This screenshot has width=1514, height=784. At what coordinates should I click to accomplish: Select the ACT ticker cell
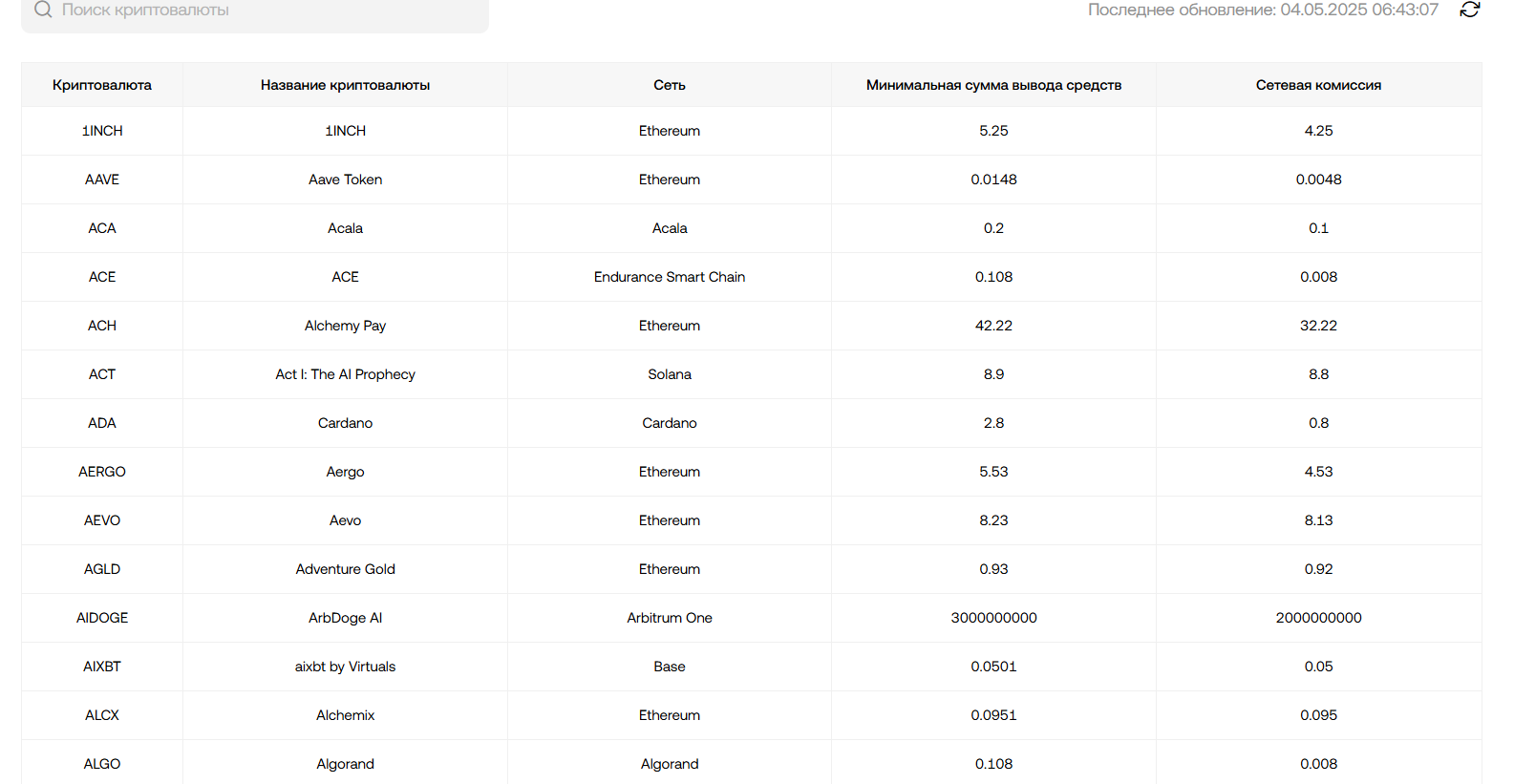point(102,374)
